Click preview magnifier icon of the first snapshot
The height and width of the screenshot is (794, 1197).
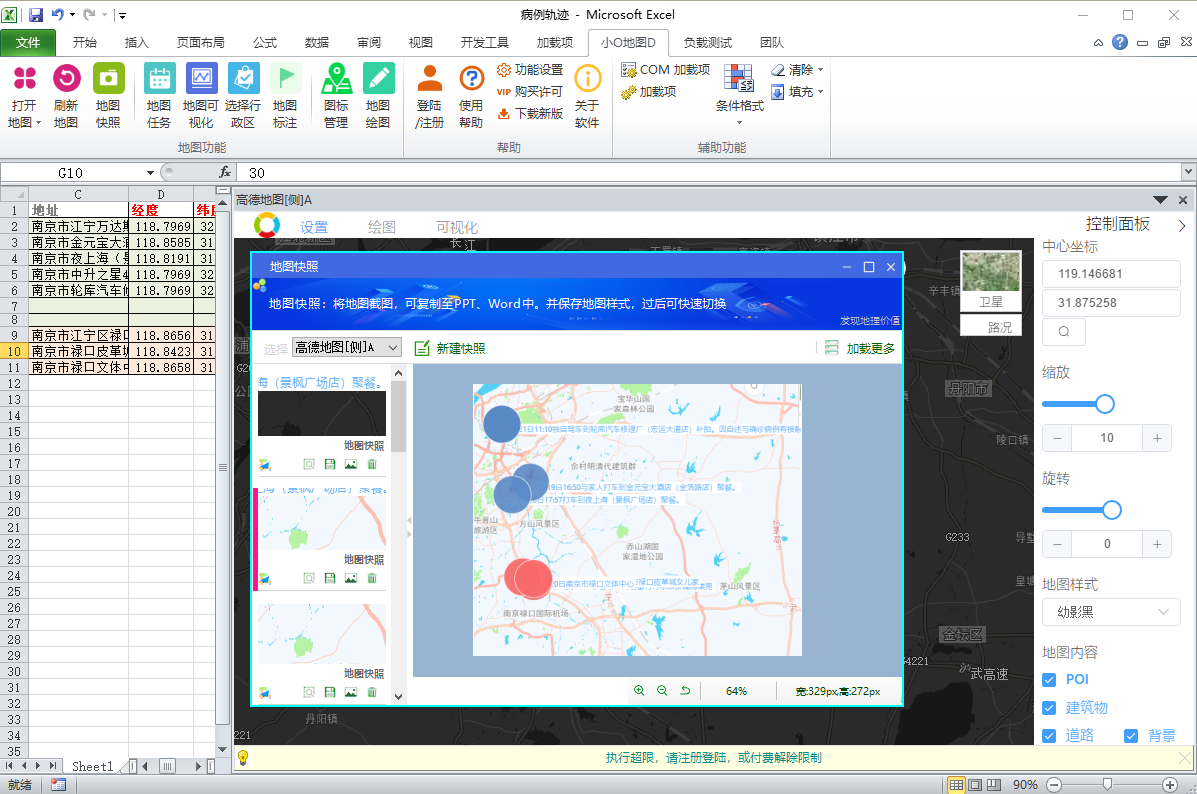pyautogui.click(x=308, y=464)
